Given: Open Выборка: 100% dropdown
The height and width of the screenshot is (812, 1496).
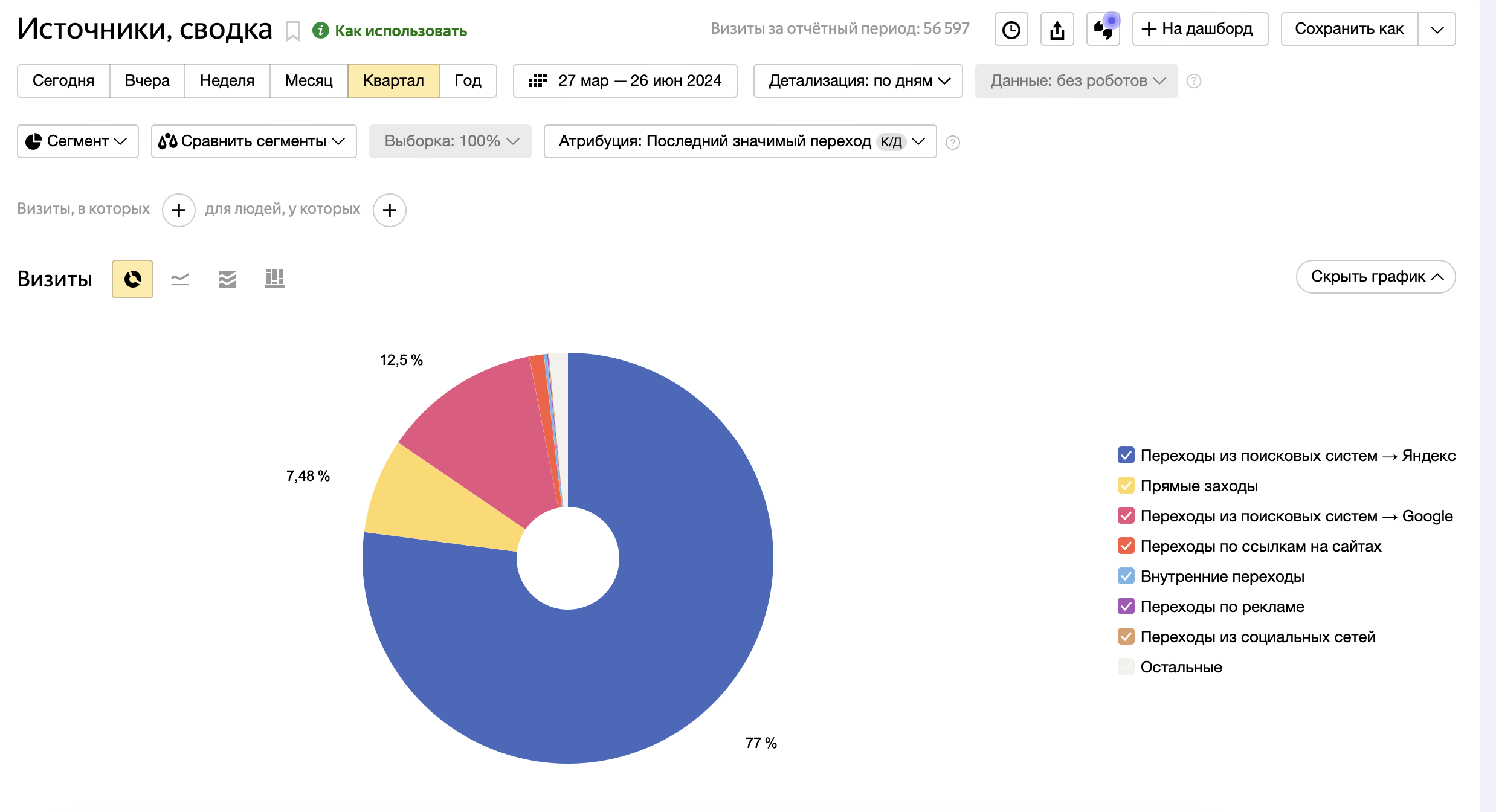Looking at the screenshot, I should tap(450, 141).
